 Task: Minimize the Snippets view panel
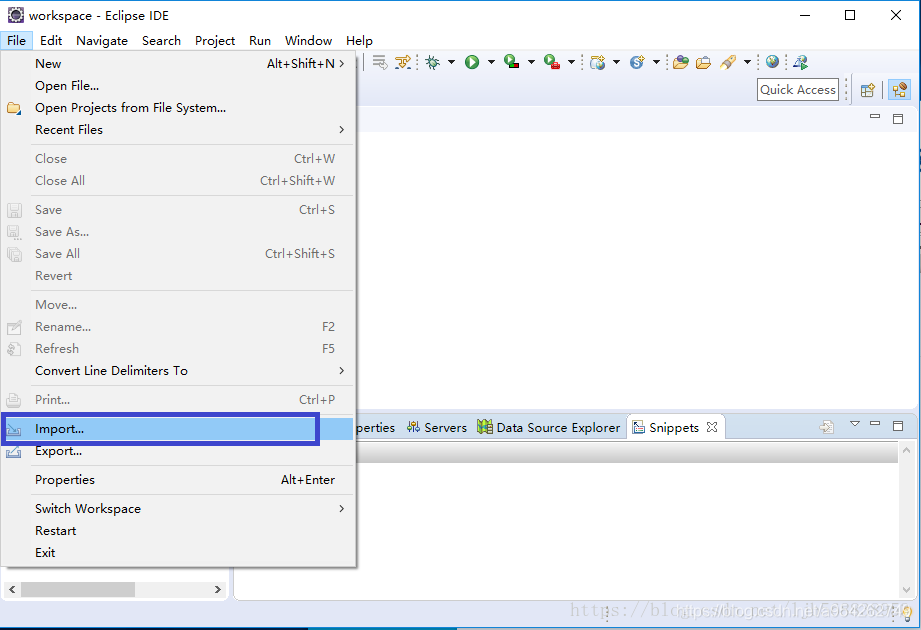(875, 423)
